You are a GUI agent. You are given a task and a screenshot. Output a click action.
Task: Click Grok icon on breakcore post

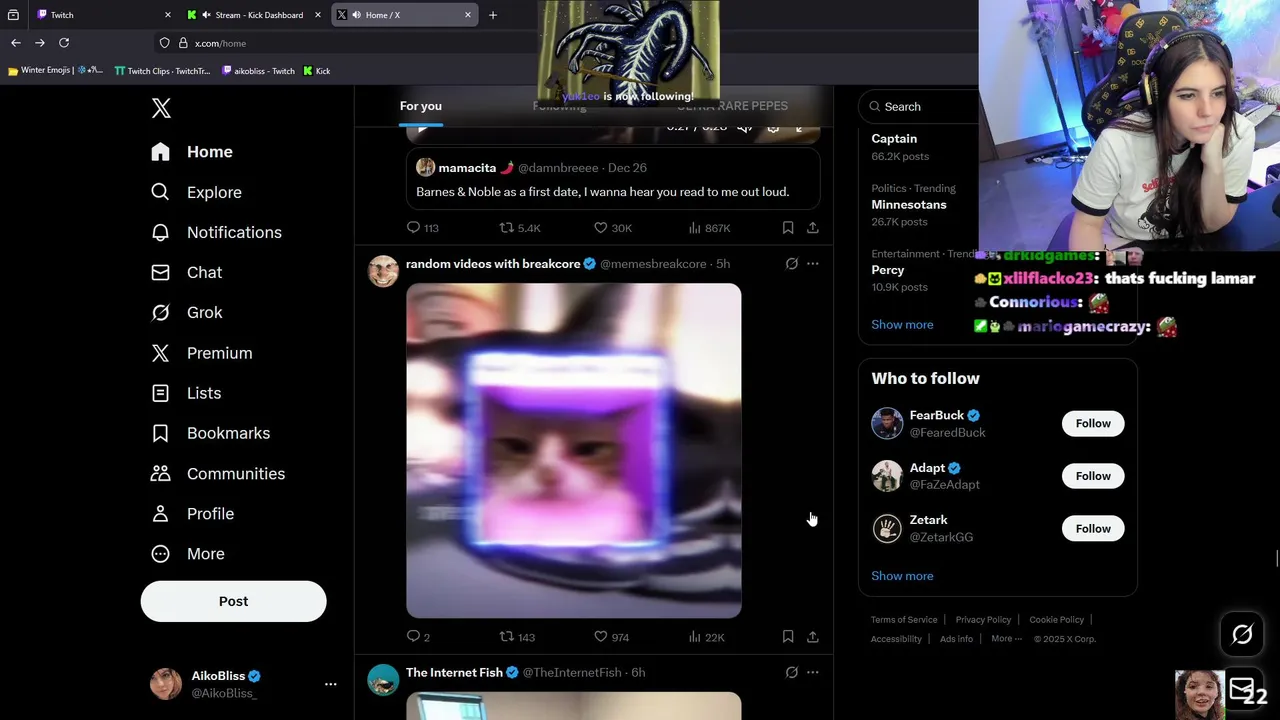(x=791, y=264)
